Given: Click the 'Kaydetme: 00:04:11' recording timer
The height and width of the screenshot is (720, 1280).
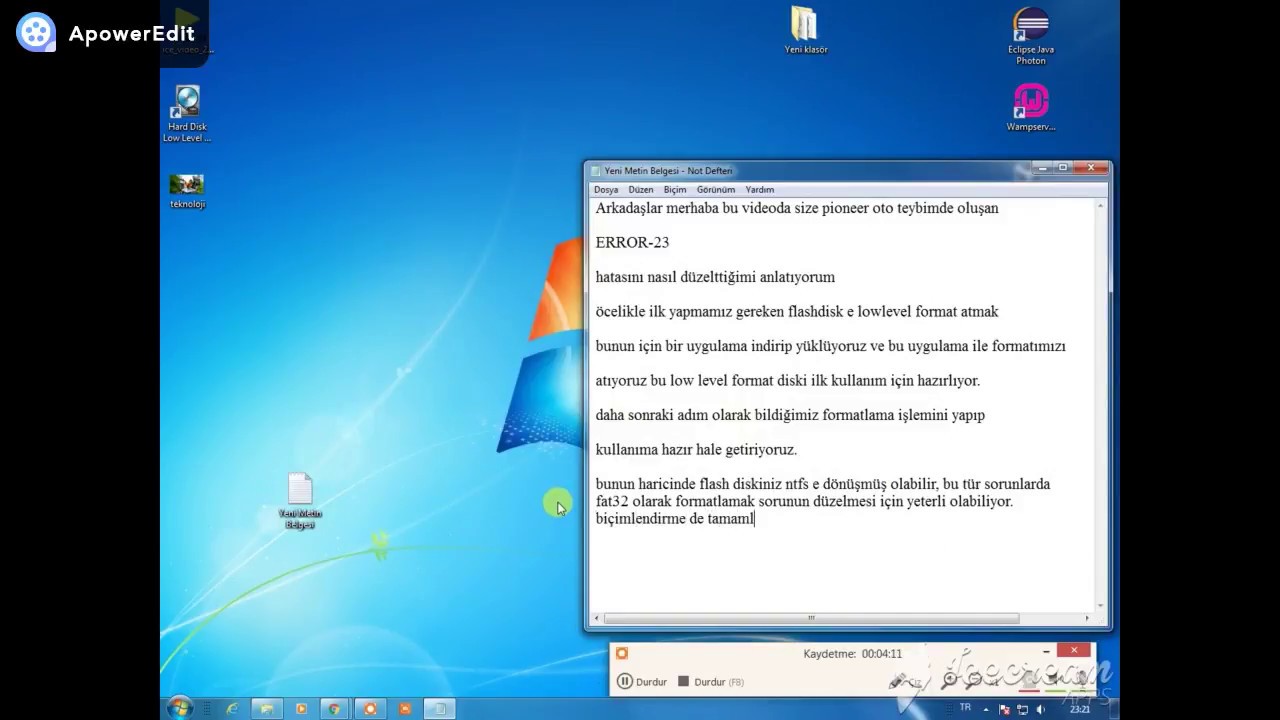Looking at the screenshot, I should tap(852, 653).
